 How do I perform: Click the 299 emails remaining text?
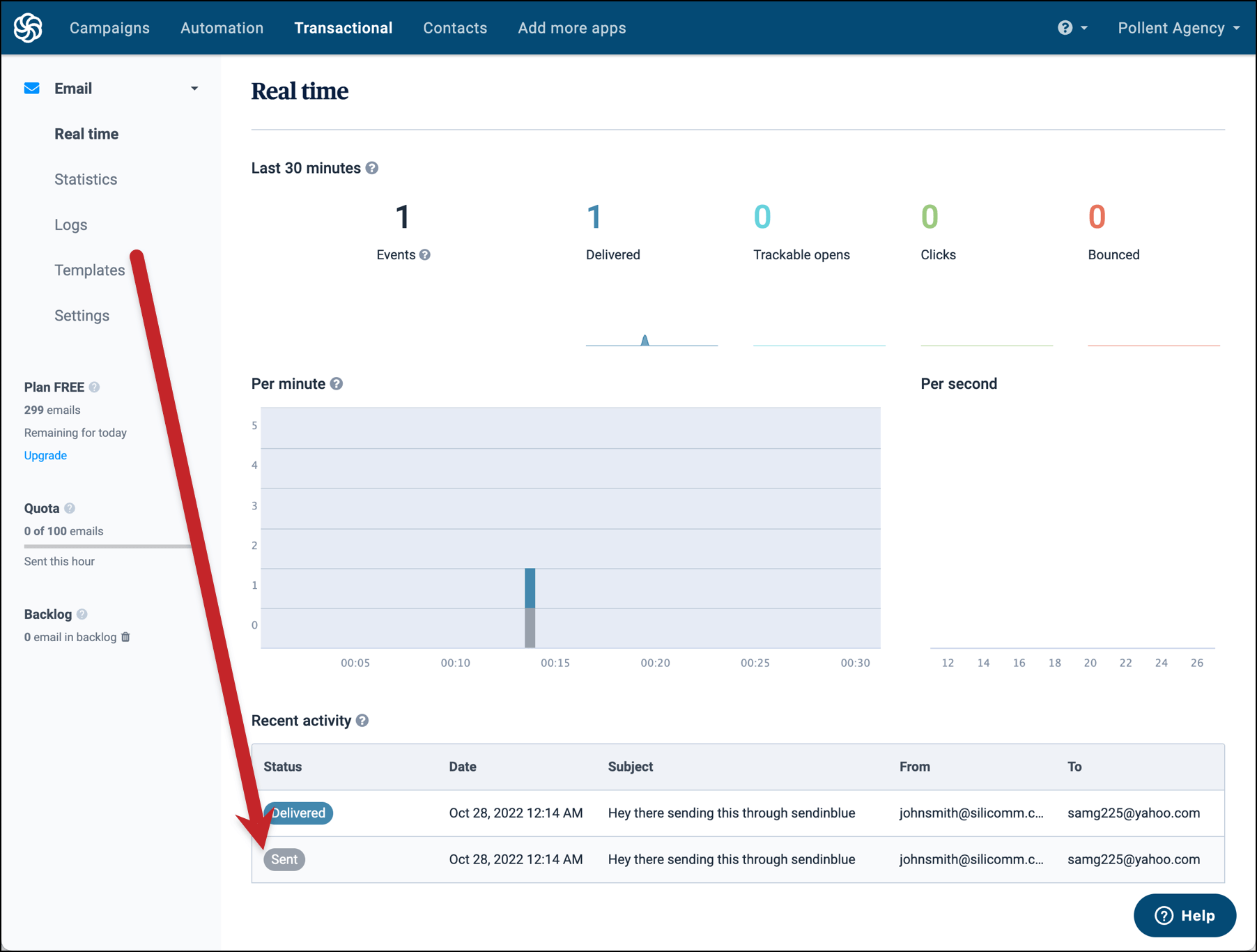(x=52, y=410)
